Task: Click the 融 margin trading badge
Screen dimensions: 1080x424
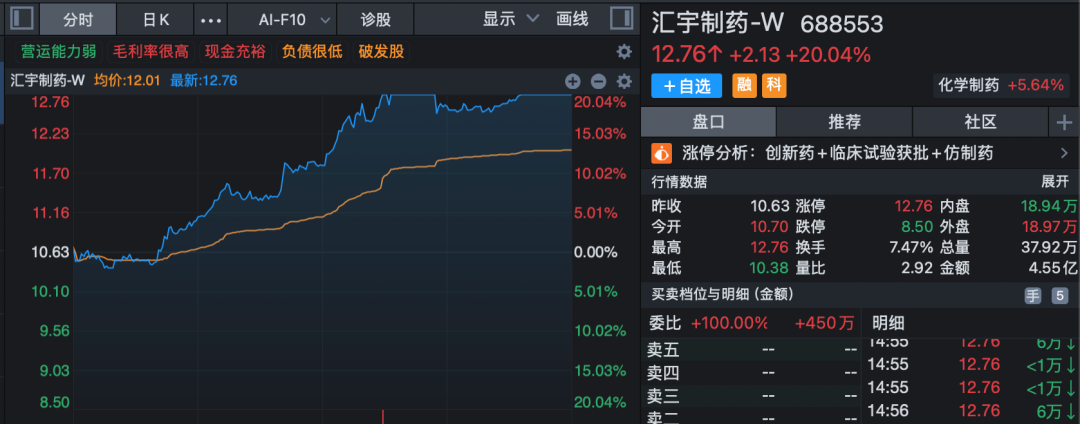Action: (744, 85)
